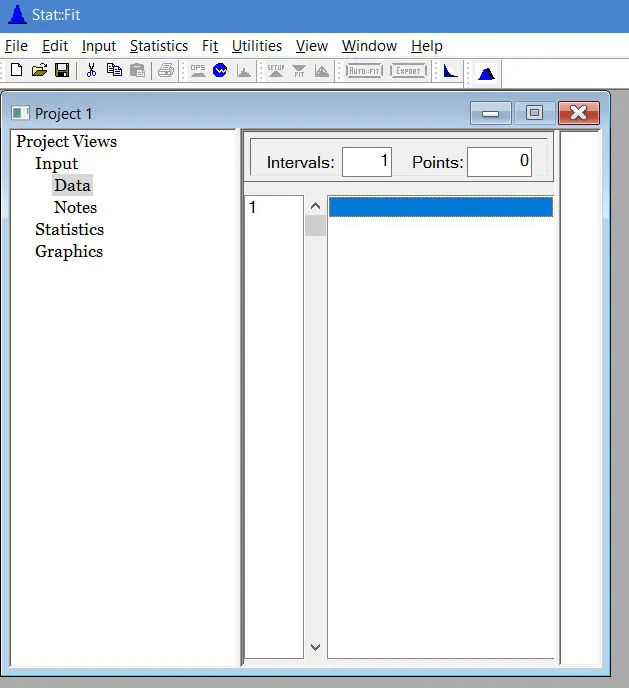Close the Project 1 window
The width and height of the screenshot is (629, 688).
pos(579,113)
